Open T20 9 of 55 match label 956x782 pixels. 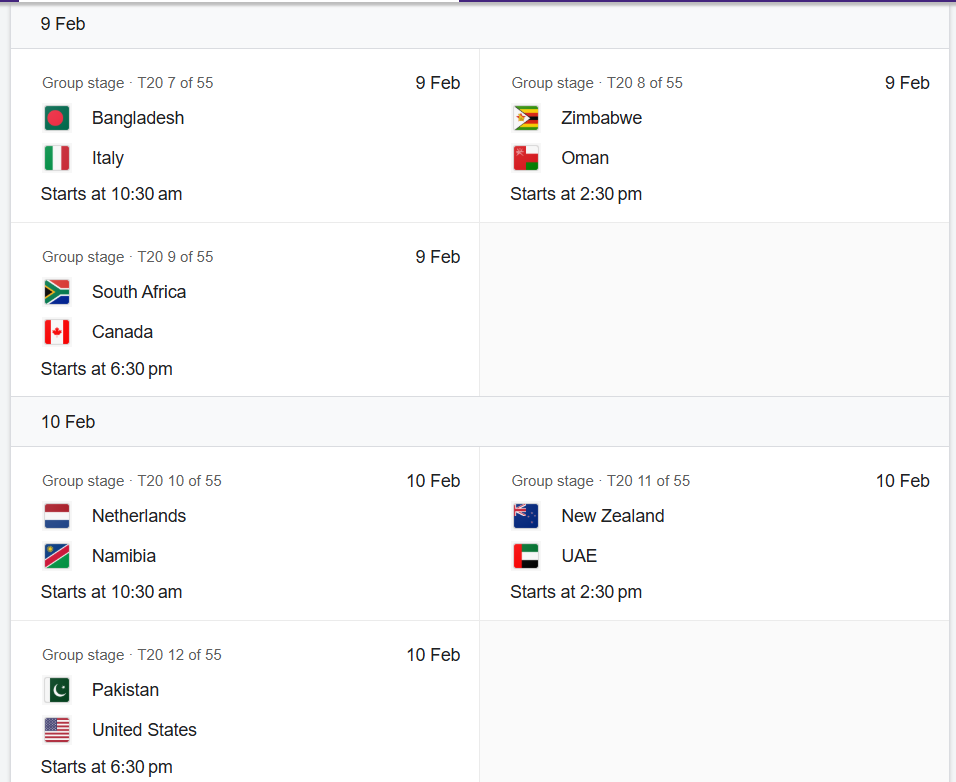pos(175,257)
